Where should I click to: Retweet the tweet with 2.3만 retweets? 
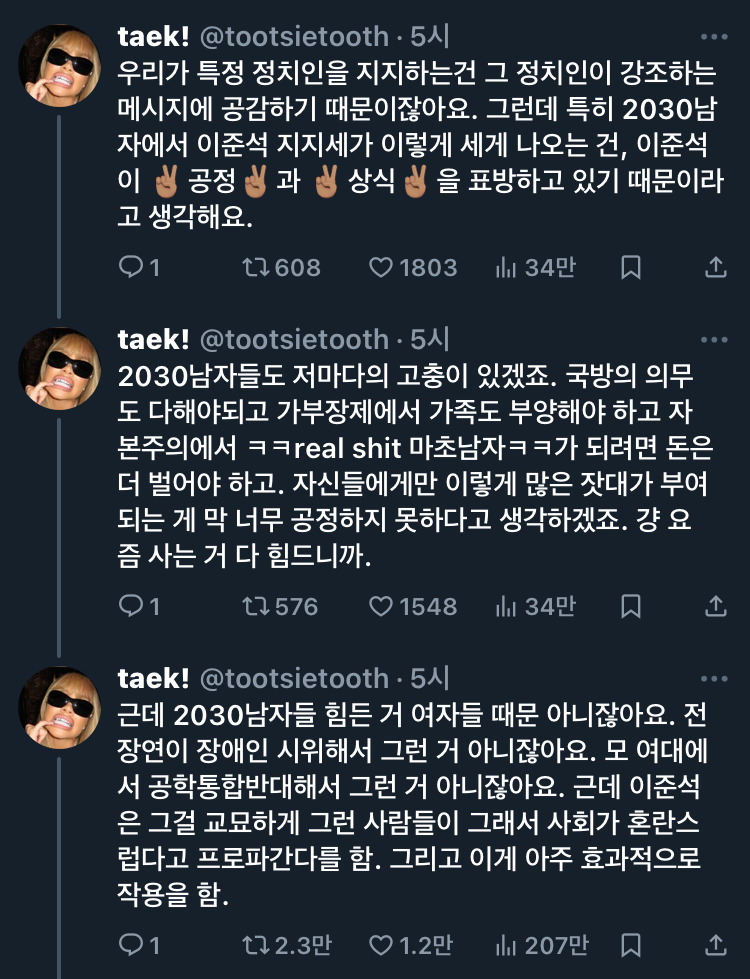257,944
